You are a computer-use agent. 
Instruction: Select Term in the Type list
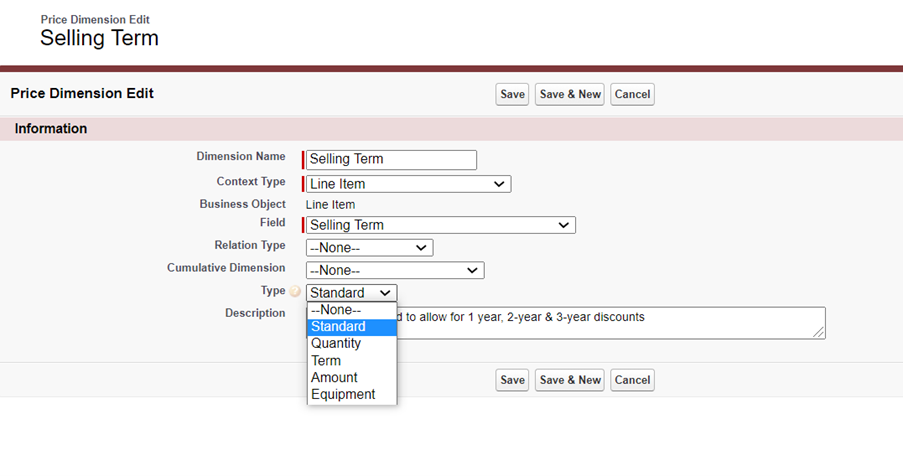(351, 361)
